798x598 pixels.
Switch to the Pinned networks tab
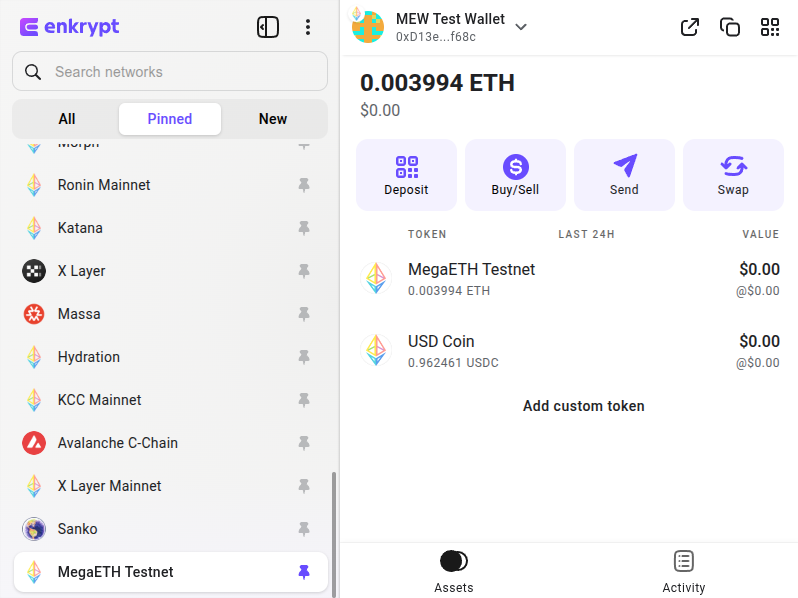click(x=170, y=119)
